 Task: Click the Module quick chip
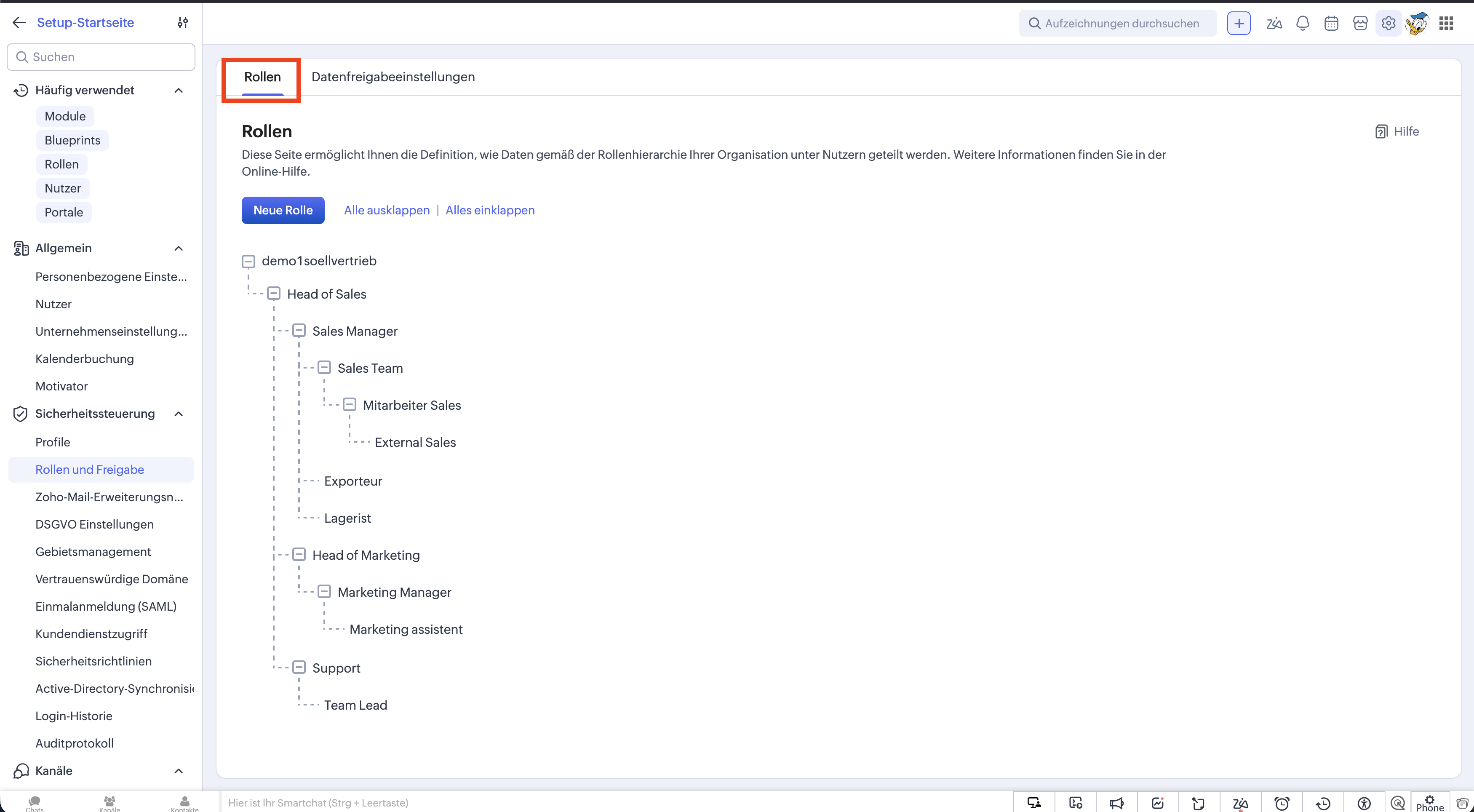(x=65, y=117)
